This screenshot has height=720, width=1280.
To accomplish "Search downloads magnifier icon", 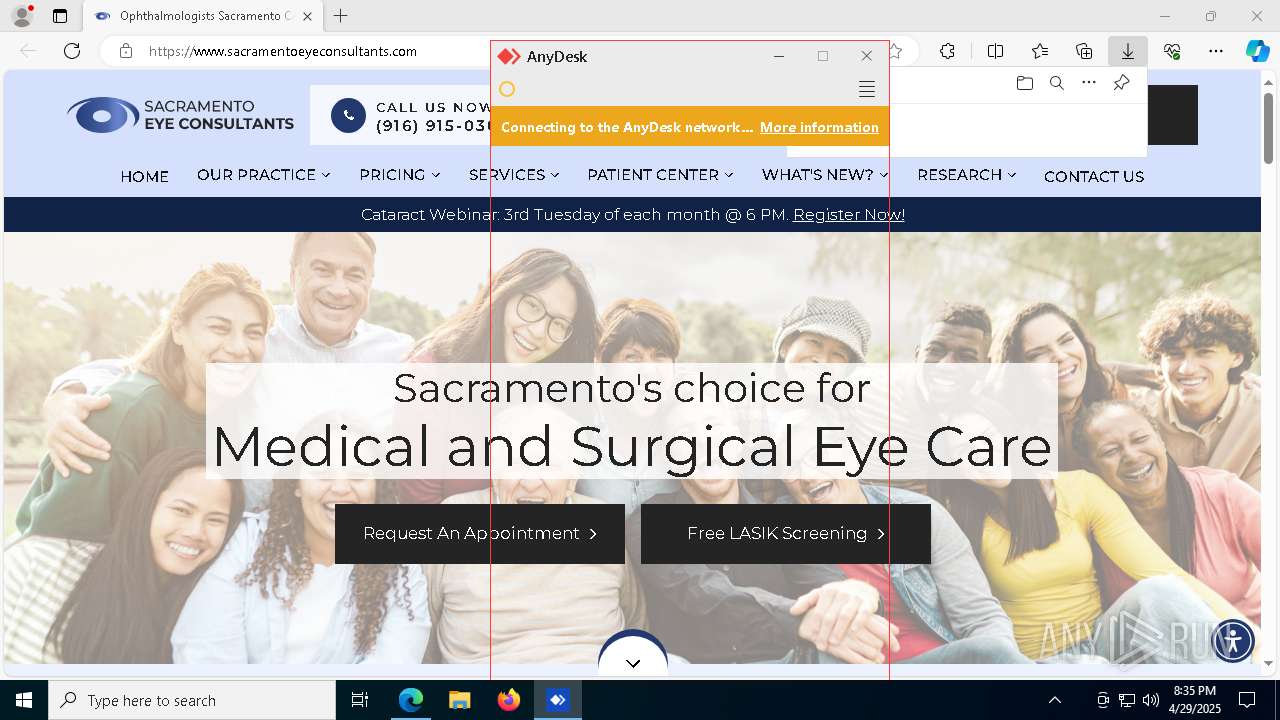I will click(1056, 83).
